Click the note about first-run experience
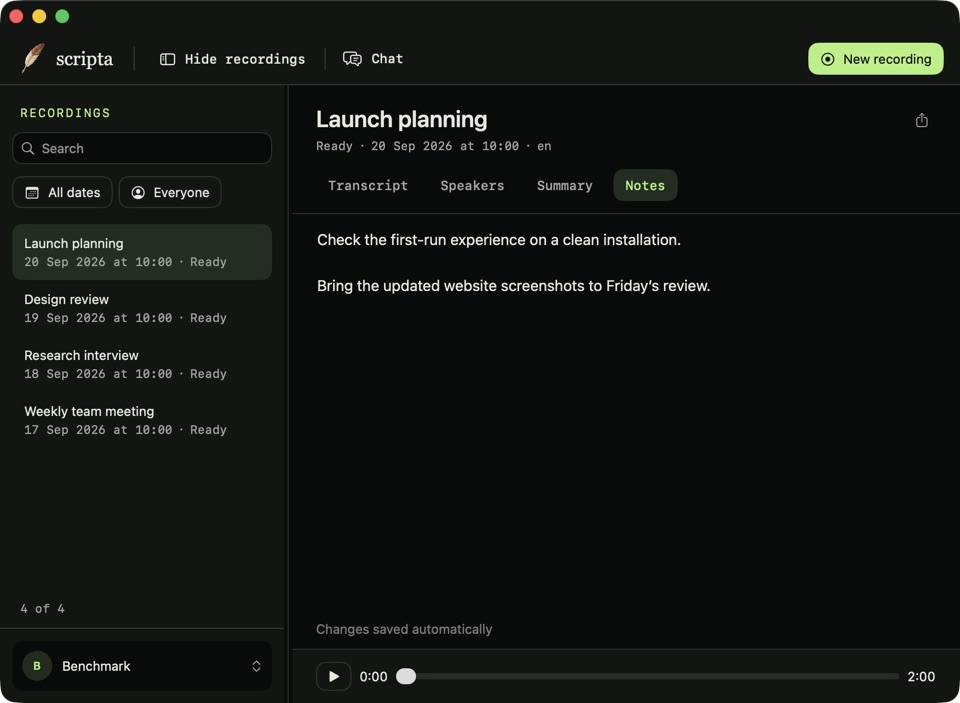The image size is (960, 703). click(498, 240)
